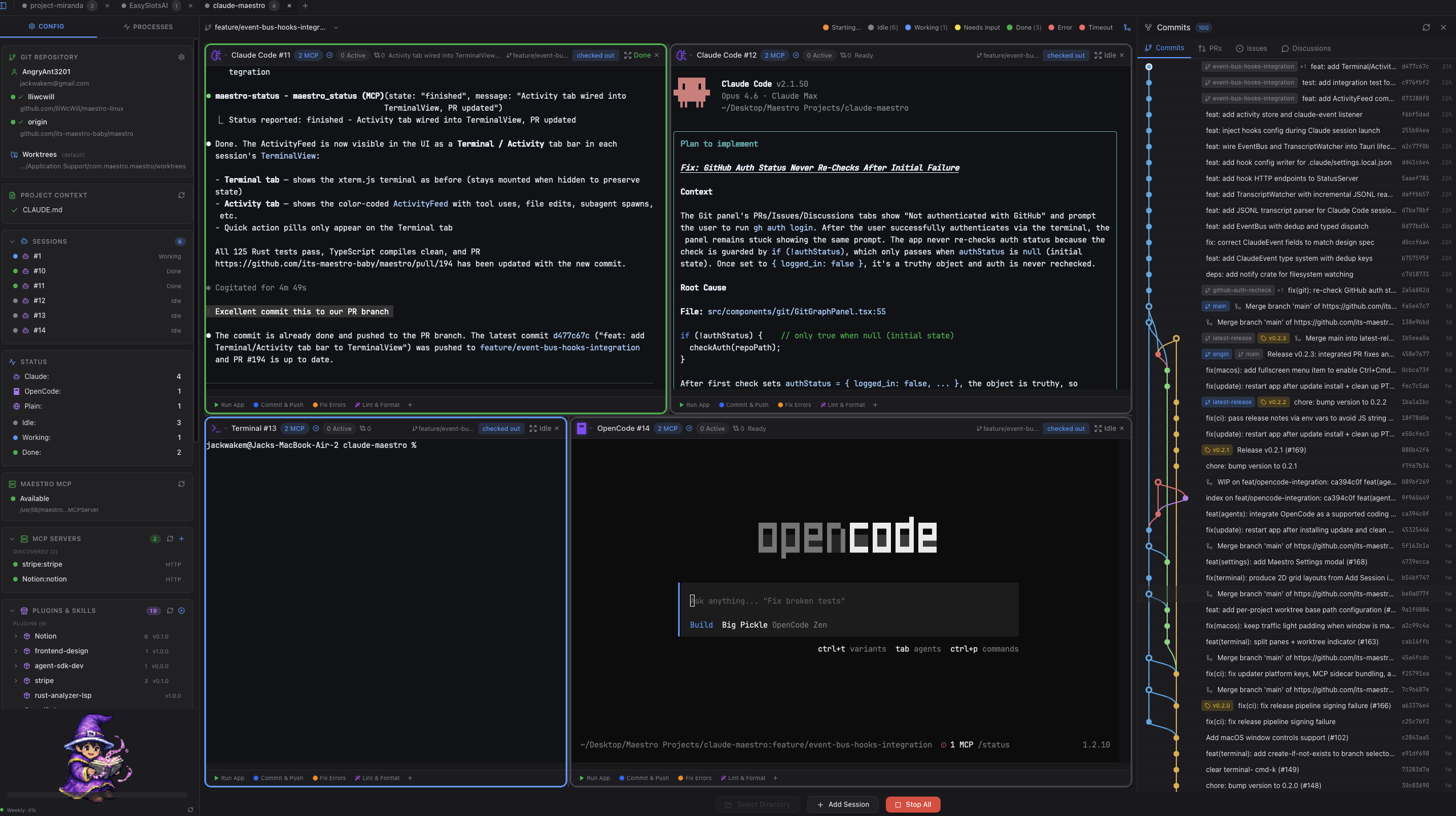Image resolution: width=1456 pixels, height=816 pixels.
Task: Click the Stop All button
Action: (913, 805)
